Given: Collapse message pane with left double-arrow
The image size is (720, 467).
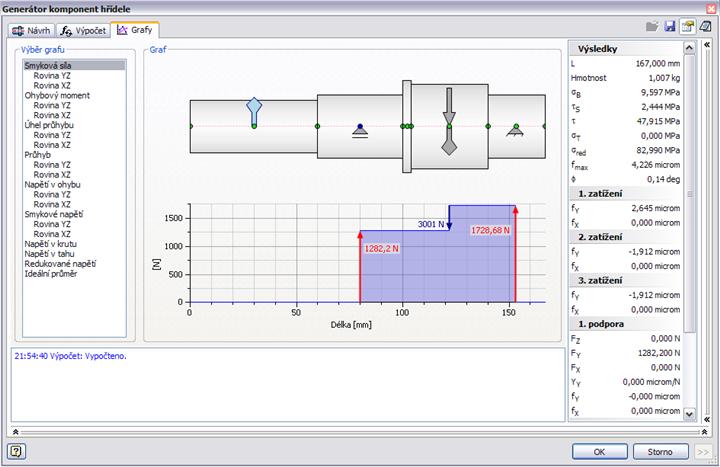Looking at the screenshot, I should click(x=17, y=430).
